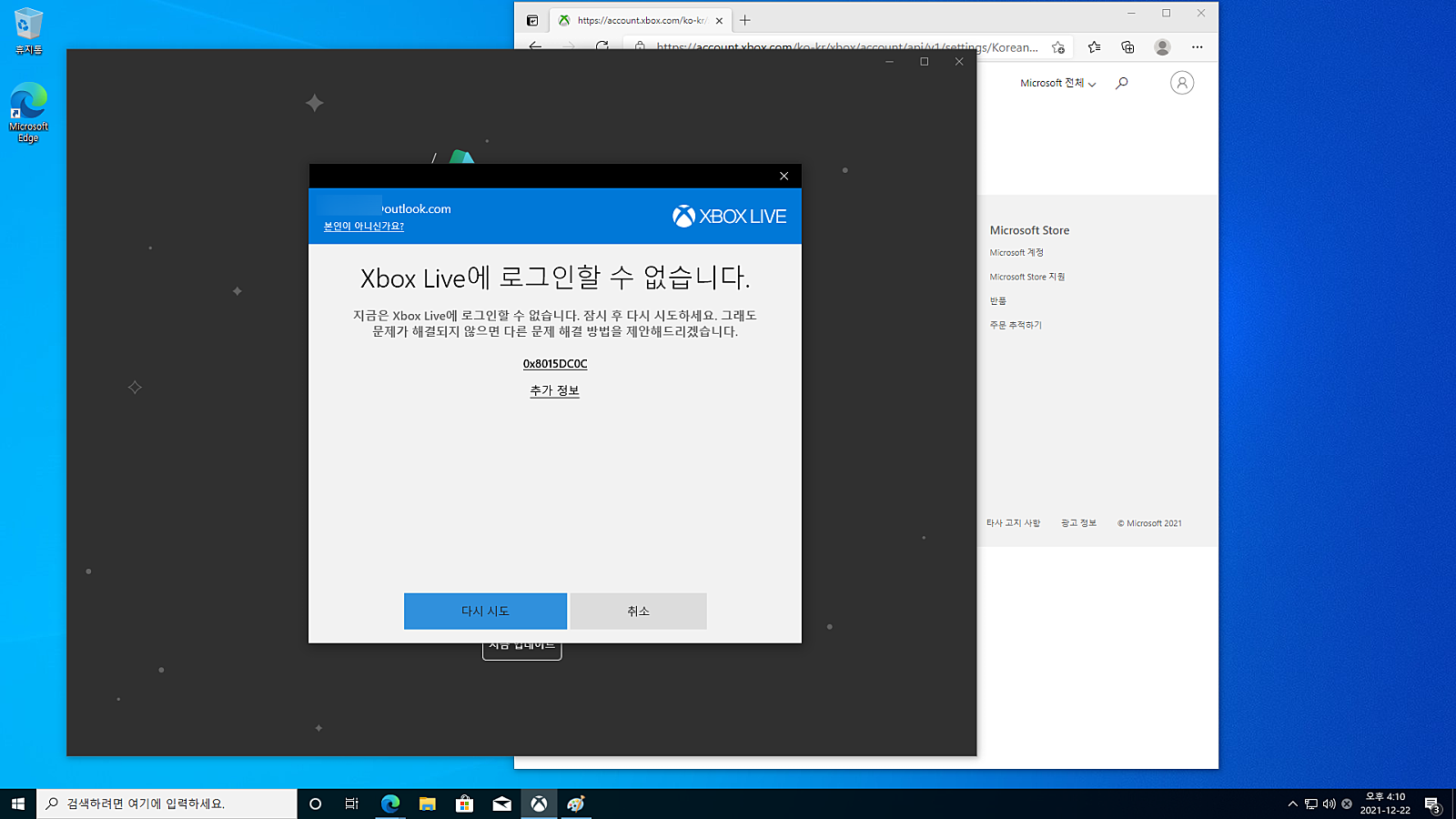
Task: Open Task View on the taskbar
Action: coord(352,804)
